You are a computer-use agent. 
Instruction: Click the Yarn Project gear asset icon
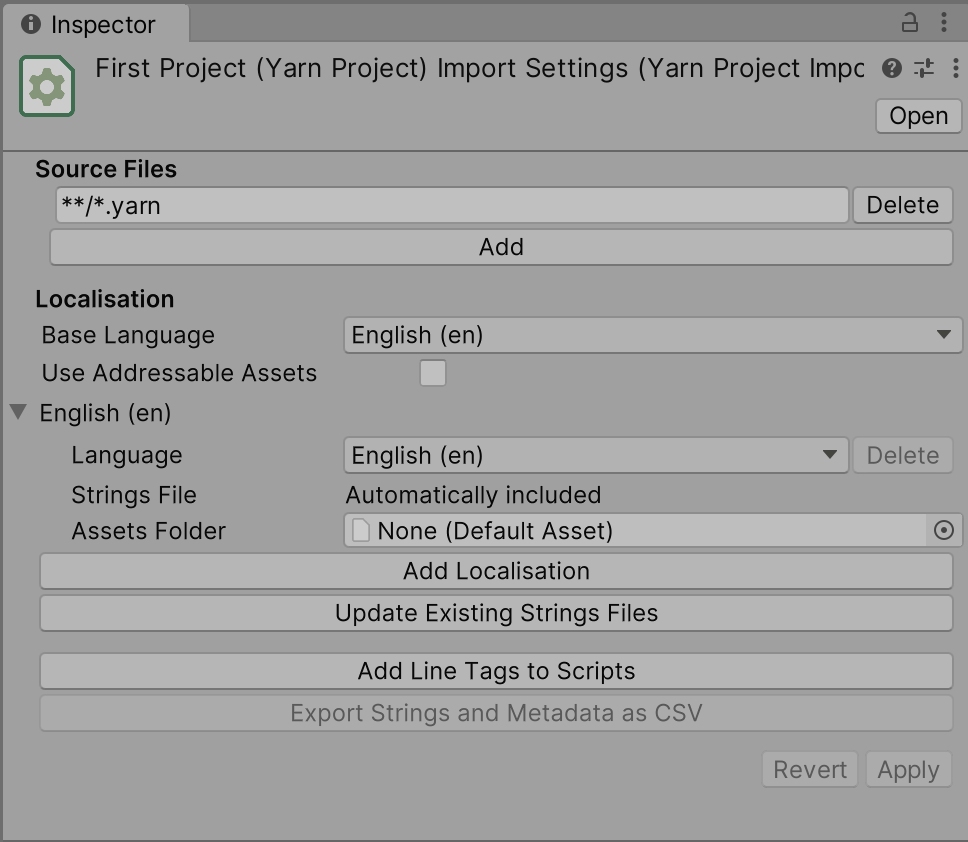(47, 87)
